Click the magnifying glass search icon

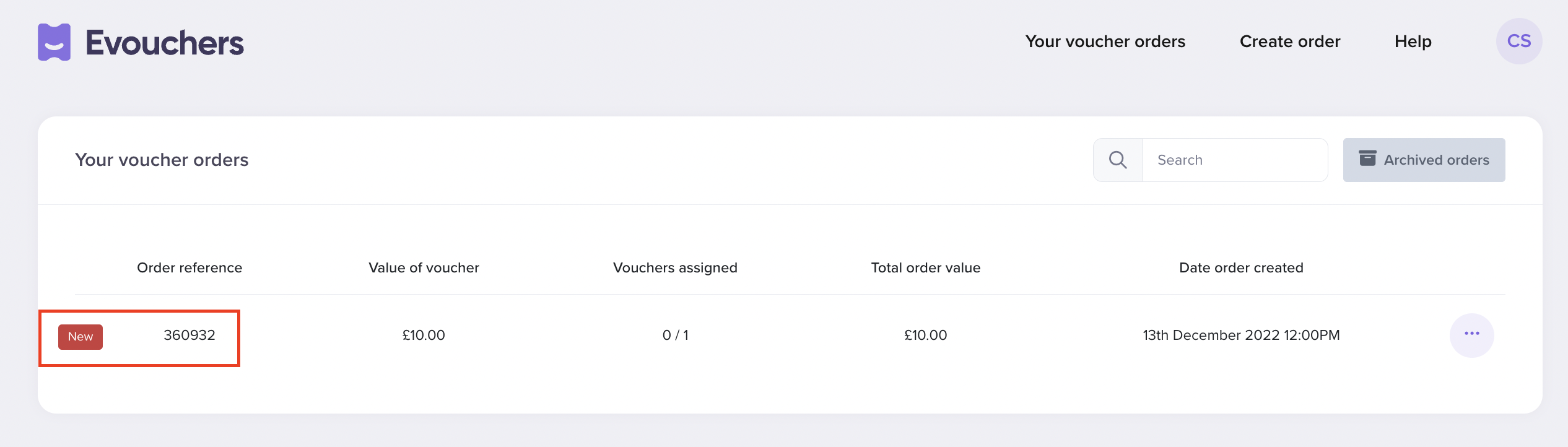click(1118, 160)
